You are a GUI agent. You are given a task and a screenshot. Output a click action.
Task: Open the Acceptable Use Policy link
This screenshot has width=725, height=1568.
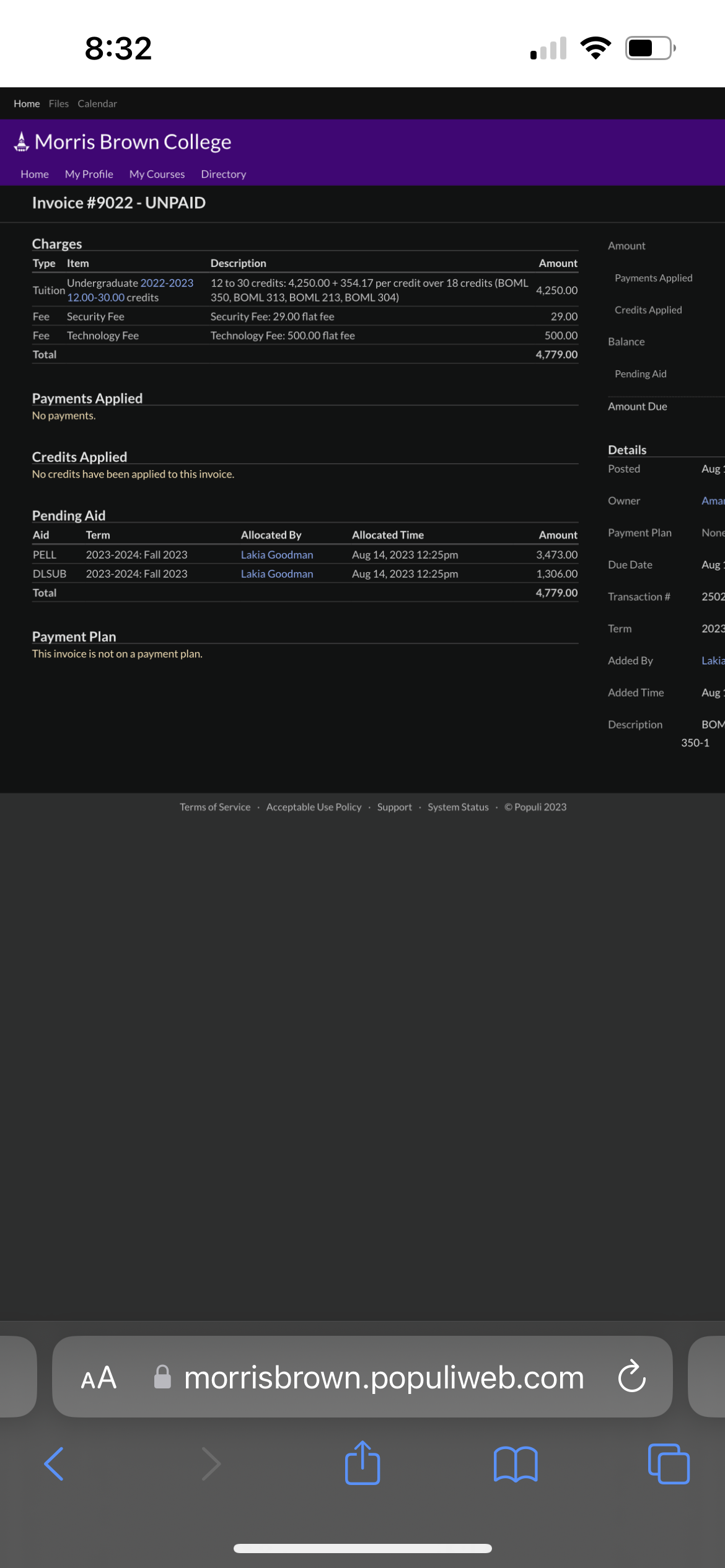pyautogui.click(x=314, y=807)
